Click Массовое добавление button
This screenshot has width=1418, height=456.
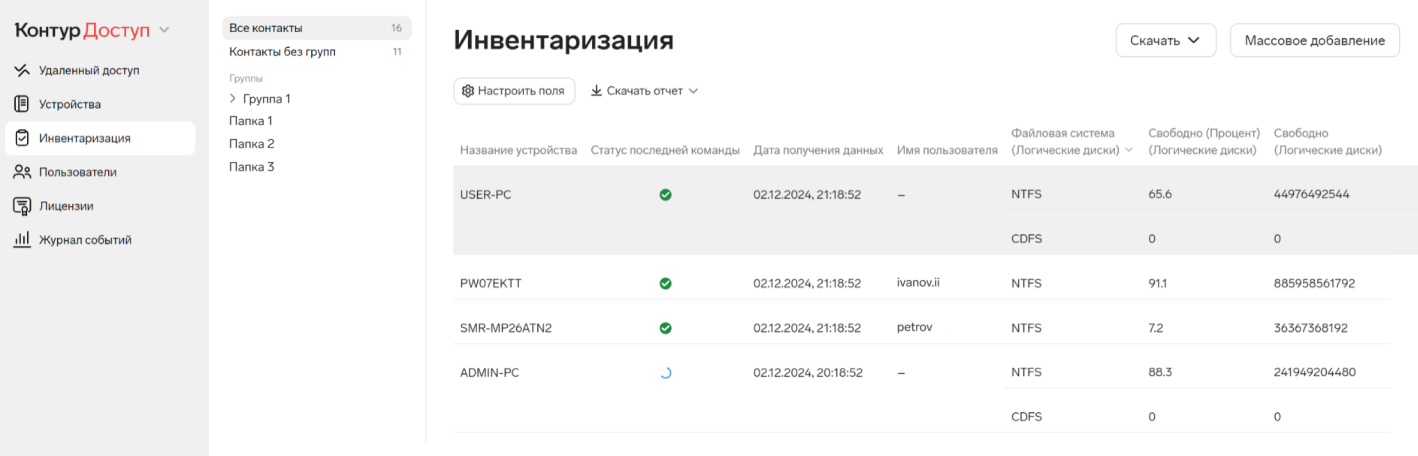pyautogui.click(x=1315, y=41)
